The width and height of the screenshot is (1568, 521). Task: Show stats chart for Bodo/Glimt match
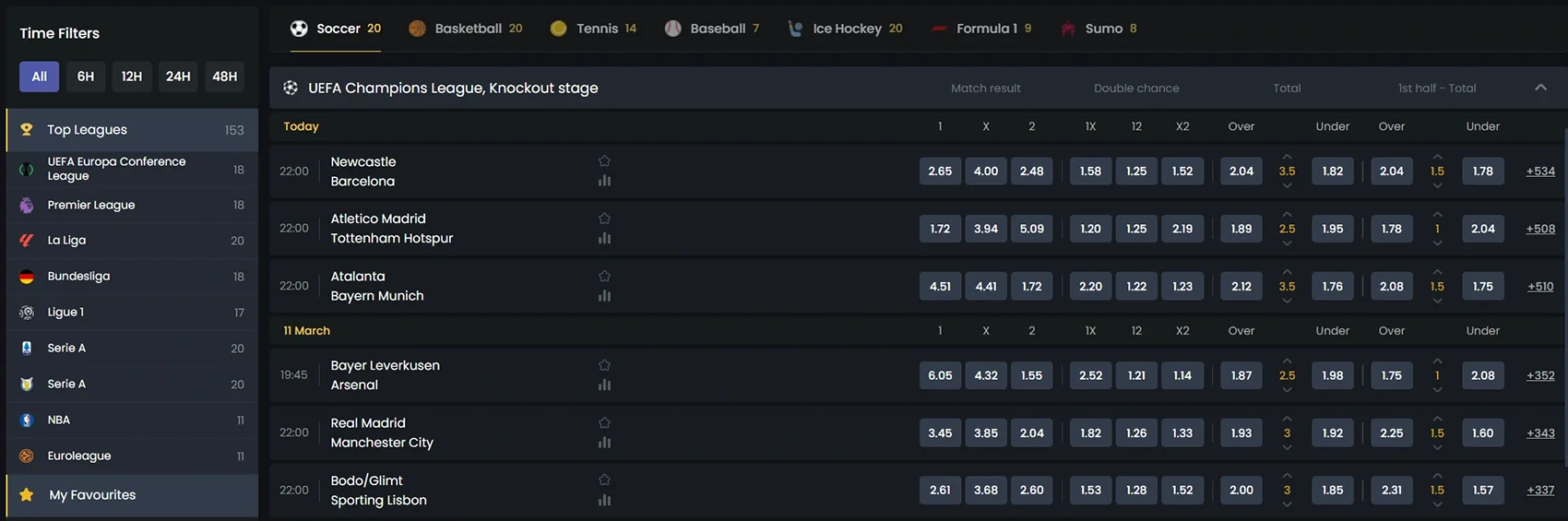604,500
